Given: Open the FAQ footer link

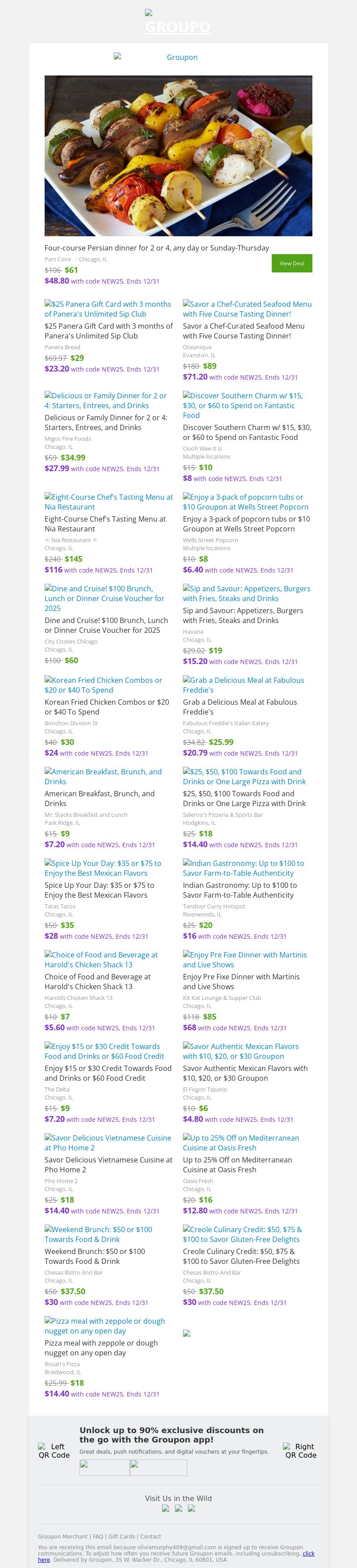Looking at the screenshot, I should (97, 1536).
